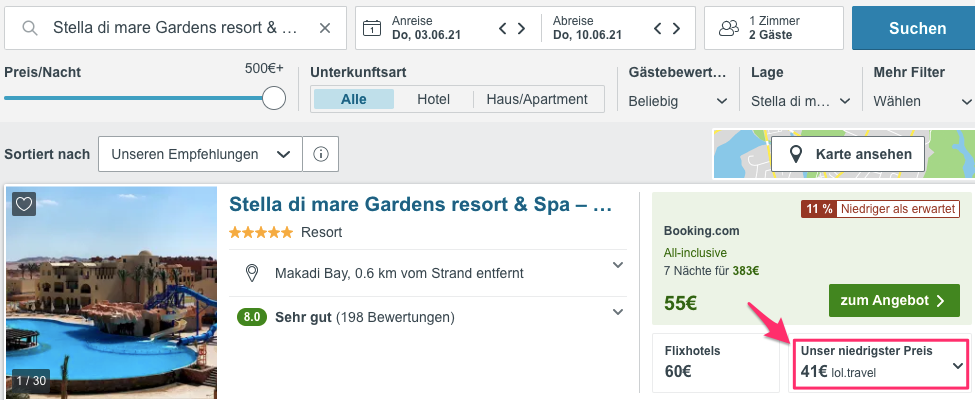Open the Anreise calendar icon
The image size is (975, 400).
372,28
